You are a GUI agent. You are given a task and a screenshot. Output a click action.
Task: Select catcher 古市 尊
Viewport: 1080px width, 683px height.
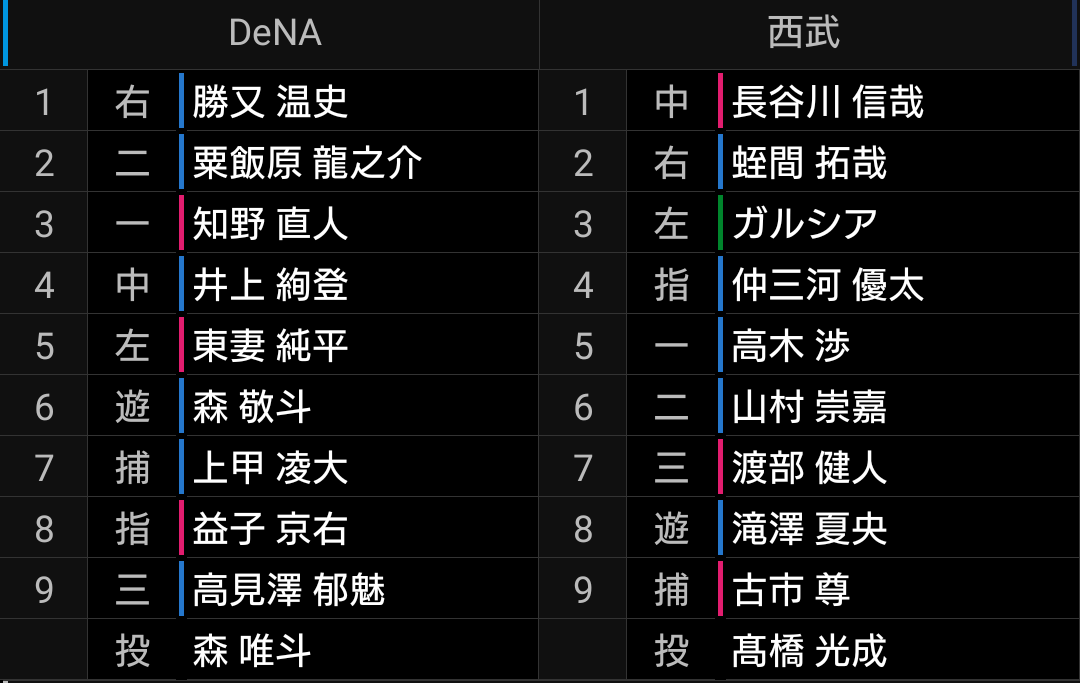[x=791, y=590]
